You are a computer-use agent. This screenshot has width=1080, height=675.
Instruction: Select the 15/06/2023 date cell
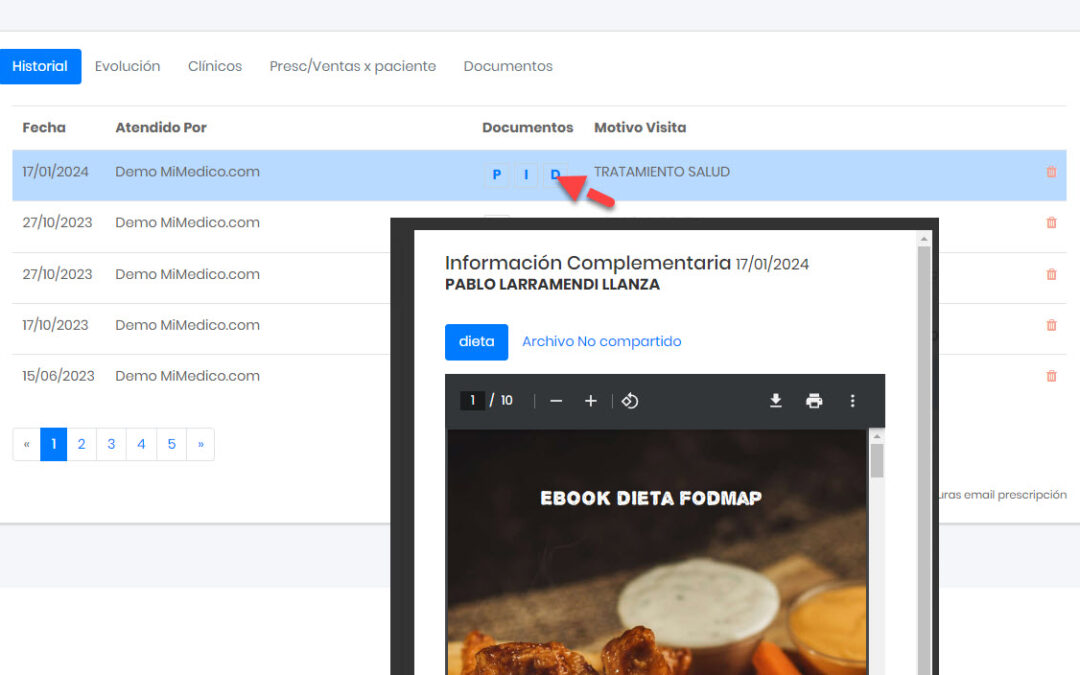tap(59, 376)
